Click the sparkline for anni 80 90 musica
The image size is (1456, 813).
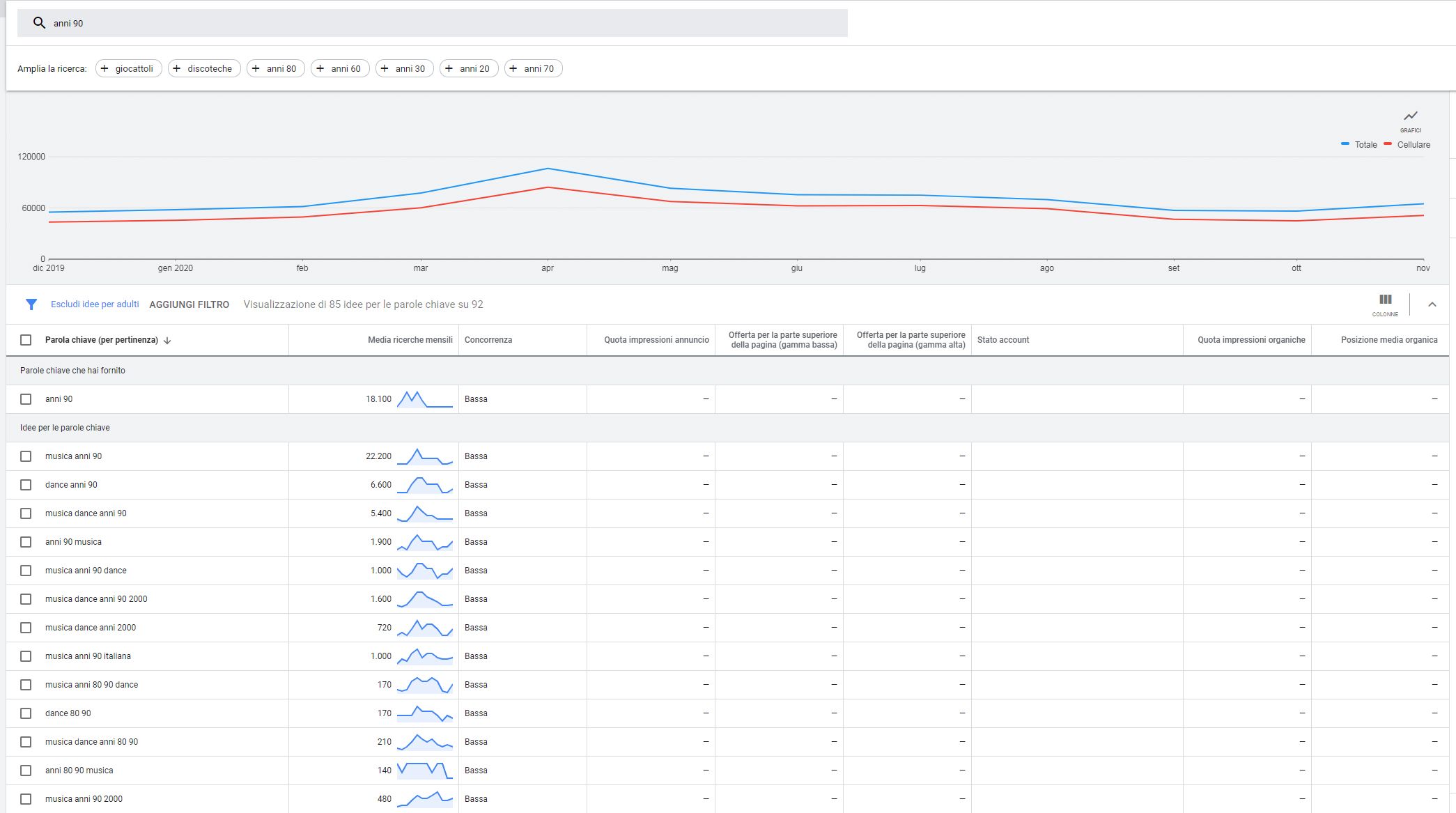click(424, 771)
